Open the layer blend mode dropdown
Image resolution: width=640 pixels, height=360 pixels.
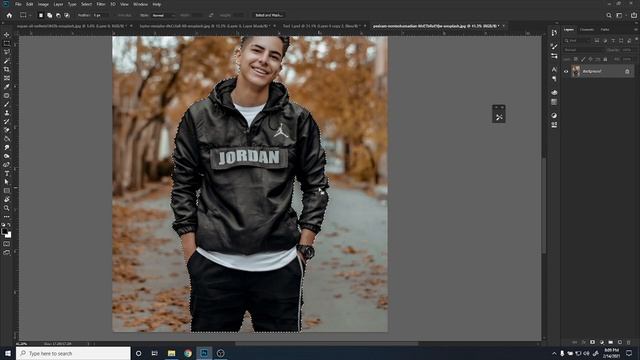(x=583, y=50)
